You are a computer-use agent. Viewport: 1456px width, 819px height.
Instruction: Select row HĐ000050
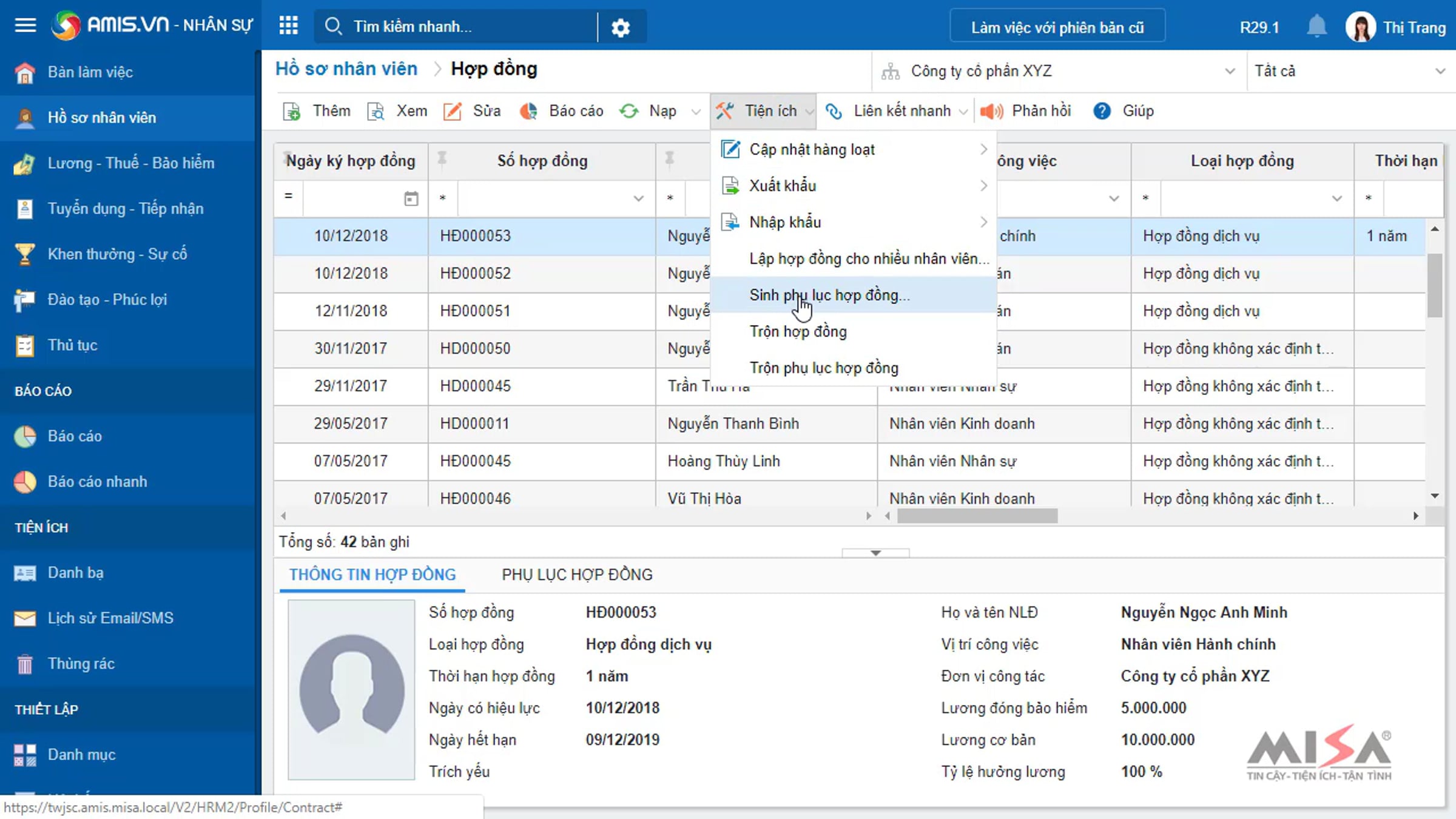(x=849, y=349)
